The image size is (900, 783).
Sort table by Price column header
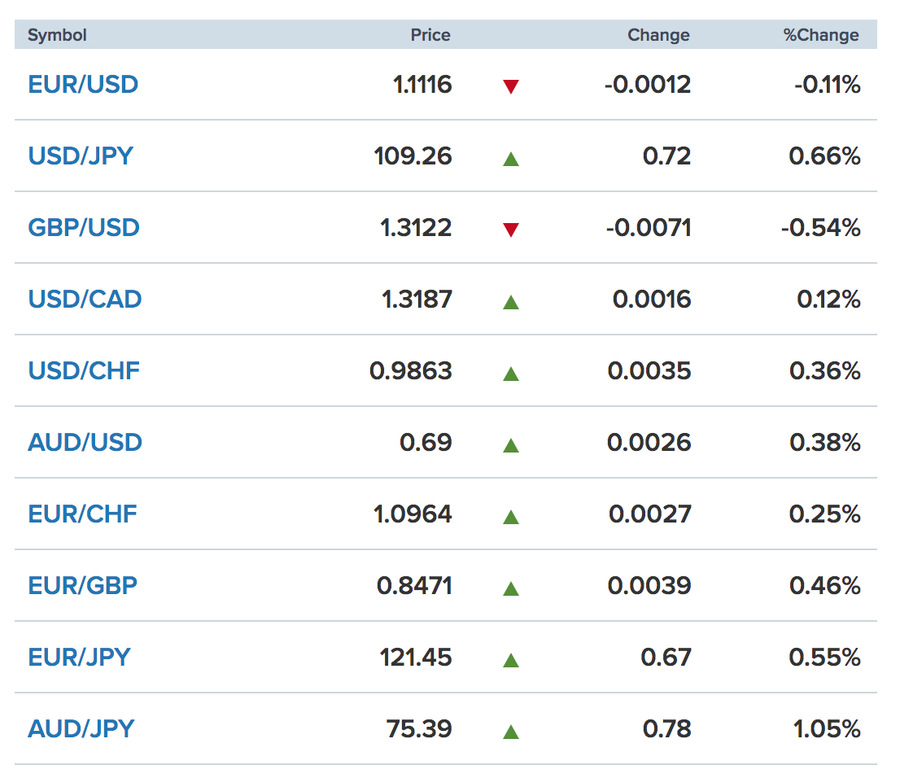(430, 35)
